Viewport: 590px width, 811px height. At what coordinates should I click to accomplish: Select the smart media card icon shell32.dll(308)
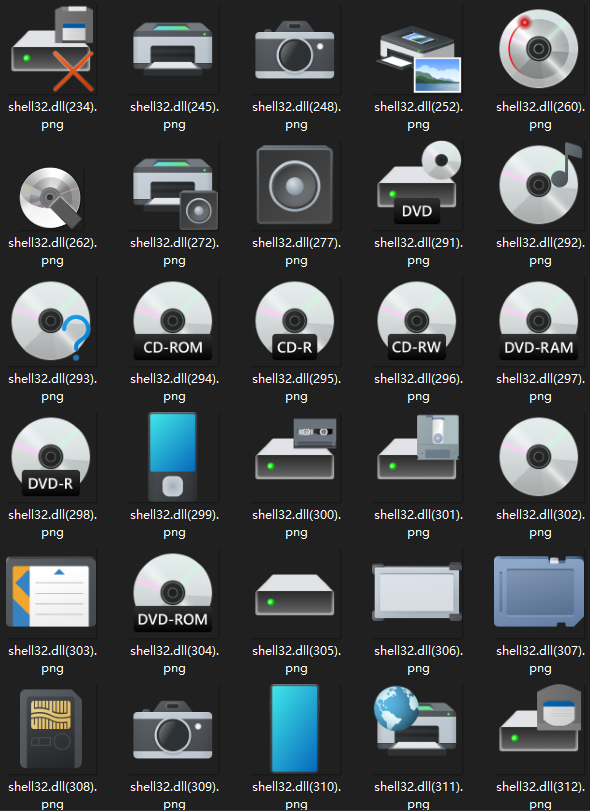click(x=51, y=729)
